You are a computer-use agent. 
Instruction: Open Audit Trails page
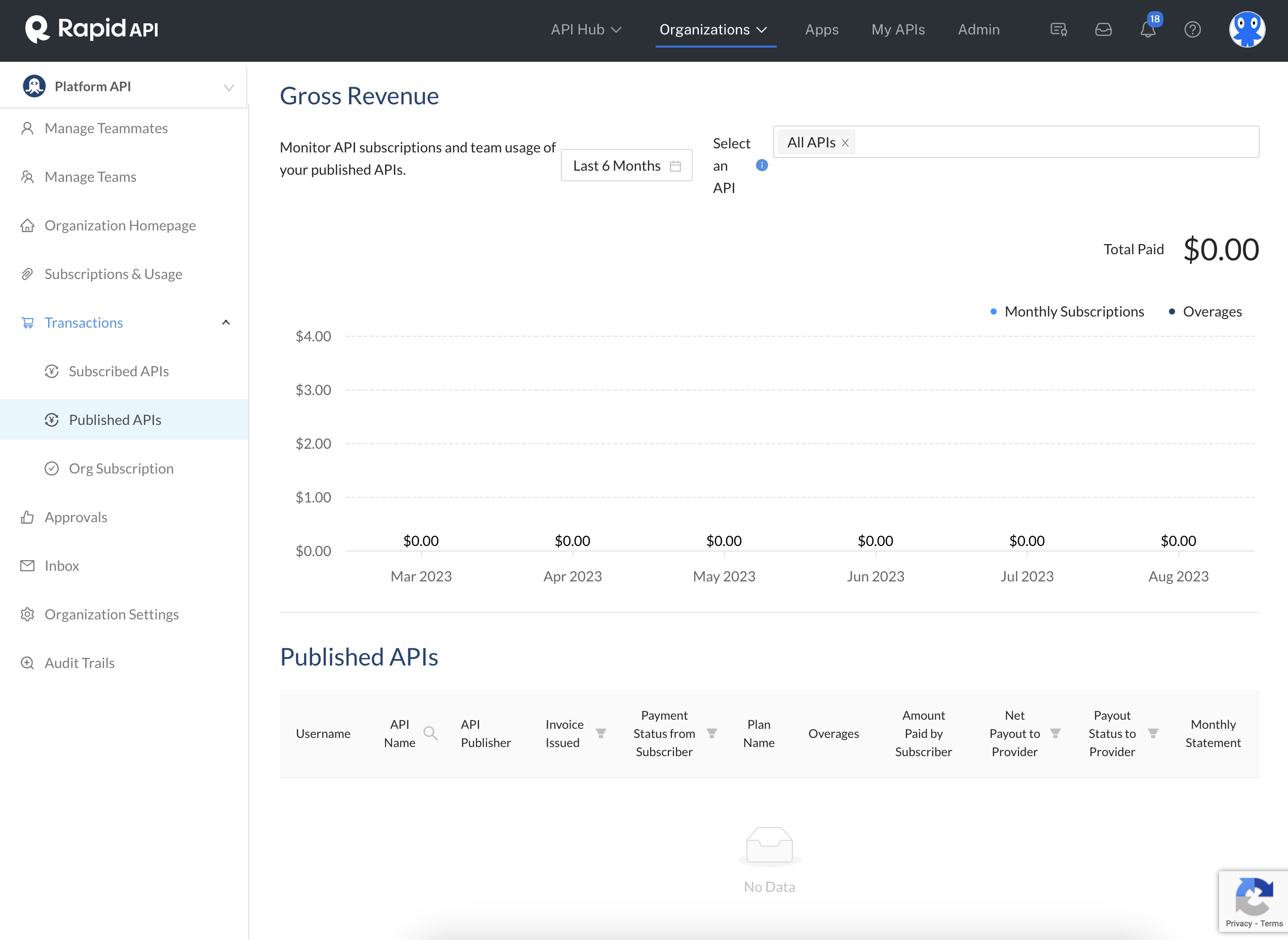[x=80, y=663]
